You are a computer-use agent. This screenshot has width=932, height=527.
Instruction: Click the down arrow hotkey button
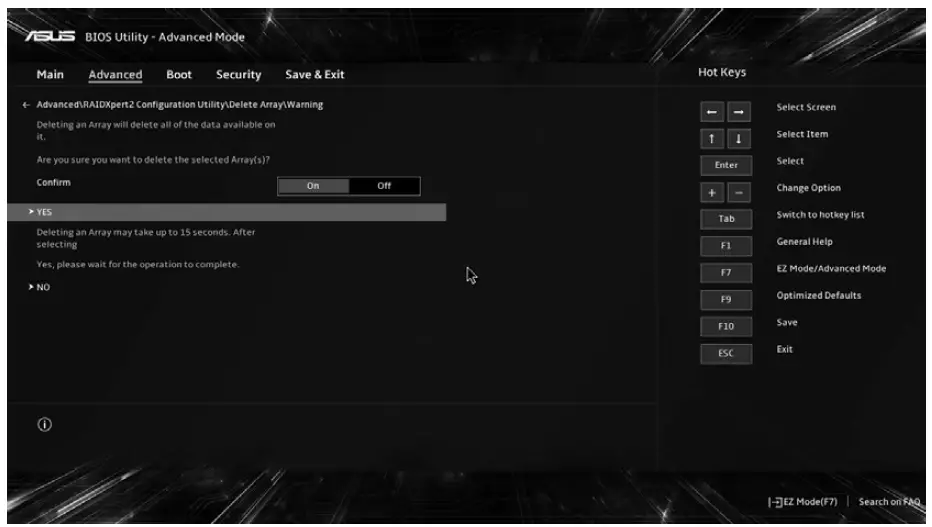[739, 138]
